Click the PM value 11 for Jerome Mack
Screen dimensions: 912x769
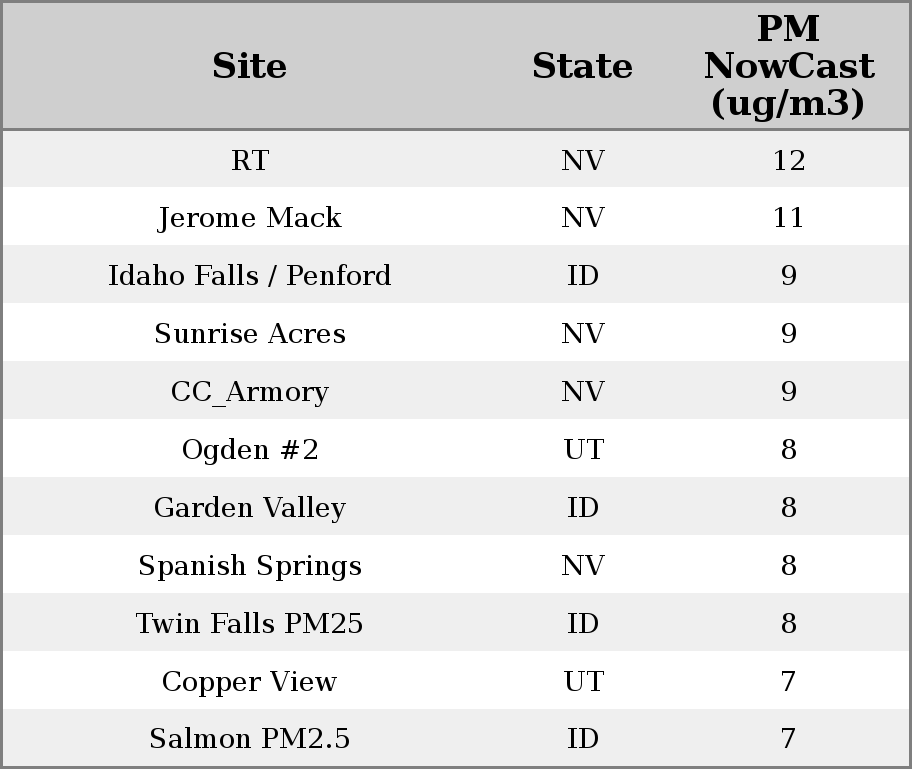[788, 218]
